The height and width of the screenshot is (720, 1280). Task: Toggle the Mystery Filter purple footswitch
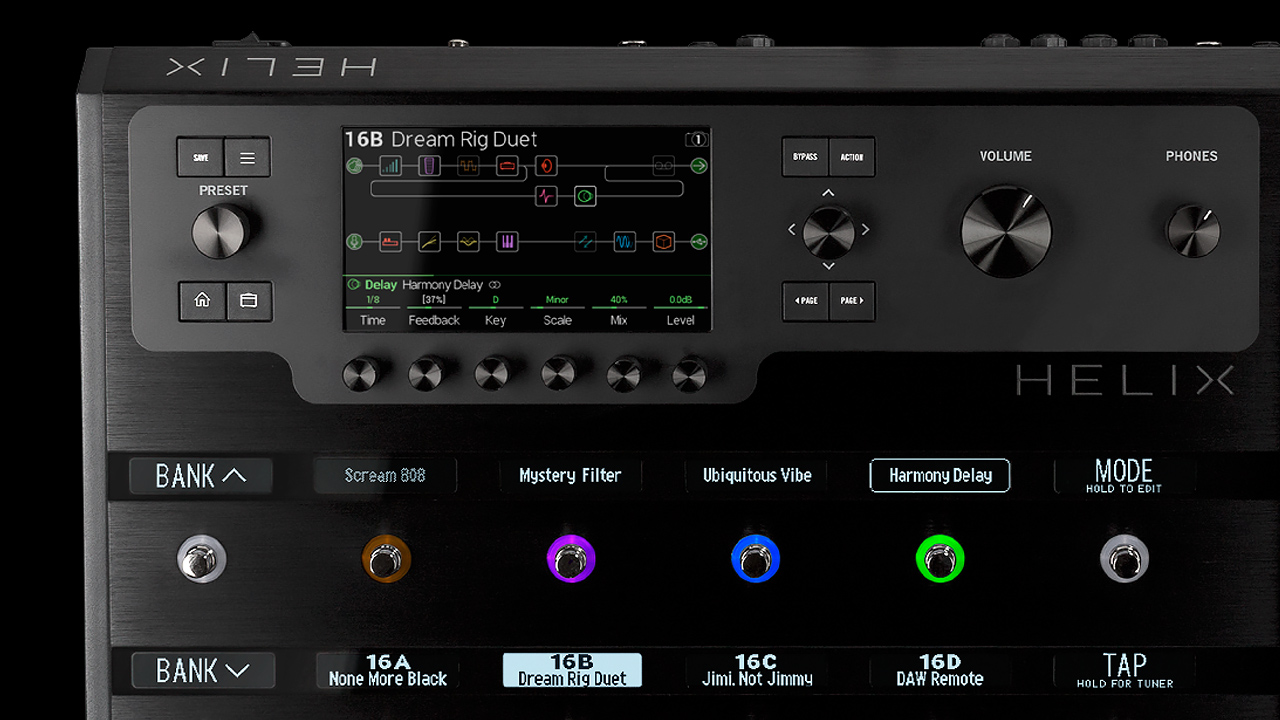[x=571, y=560]
